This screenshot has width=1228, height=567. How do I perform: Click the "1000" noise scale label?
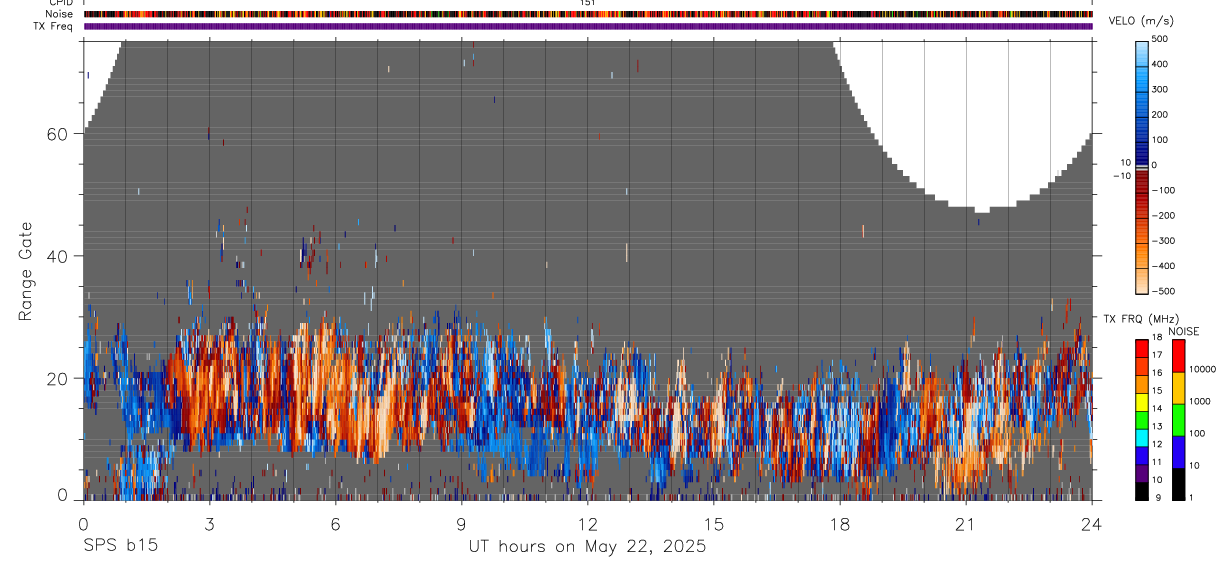(x=1200, y=402)
